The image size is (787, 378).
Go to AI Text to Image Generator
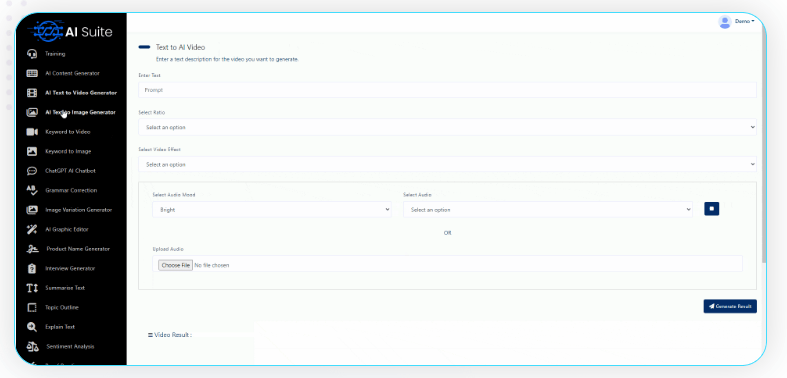(x=80, y=112)
